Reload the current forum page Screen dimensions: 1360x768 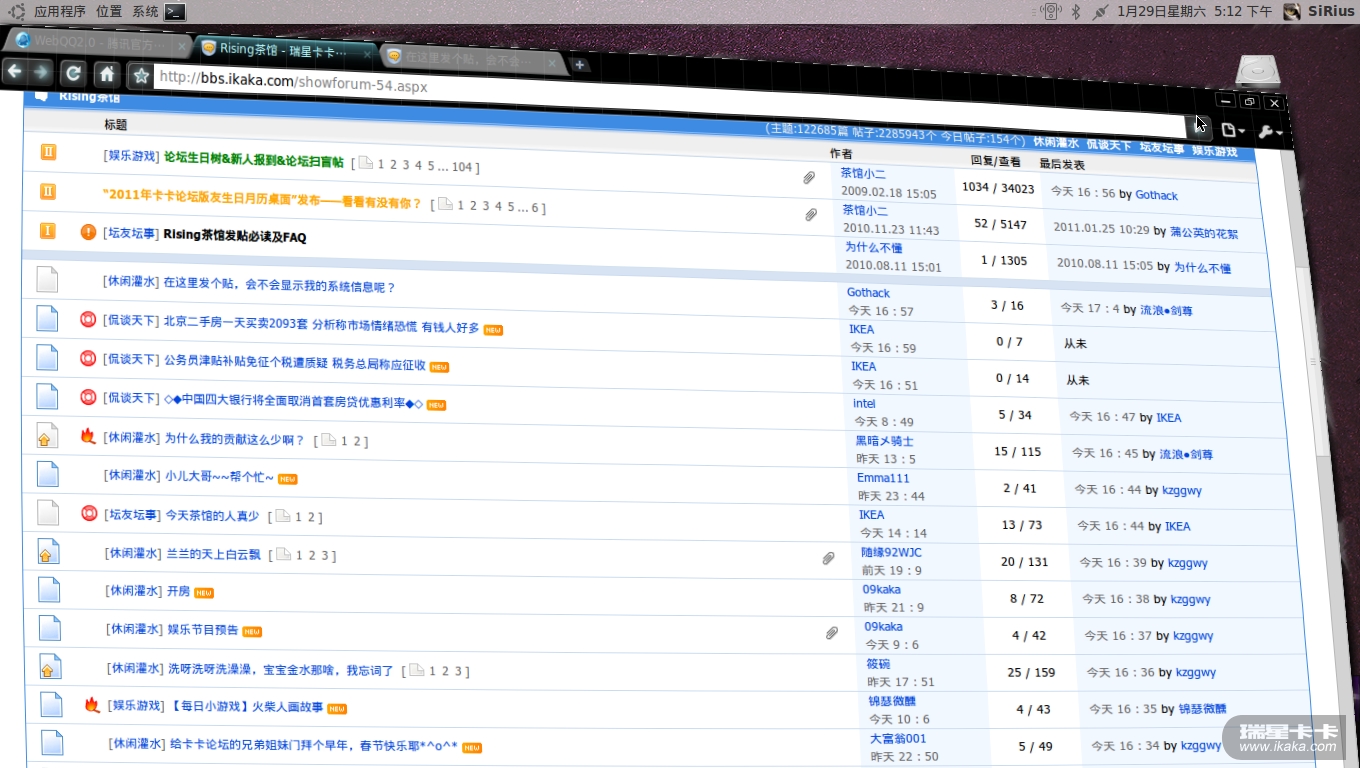72,73
